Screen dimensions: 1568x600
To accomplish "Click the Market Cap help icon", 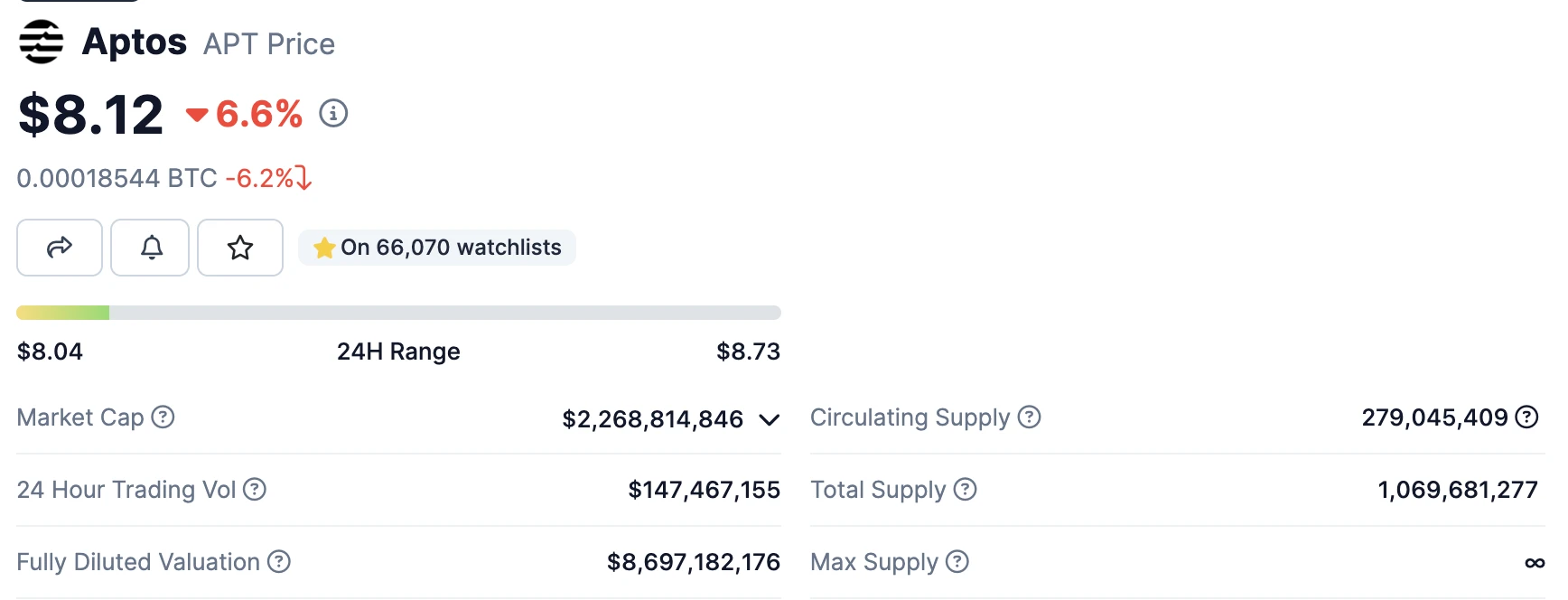I will [163, 417].
